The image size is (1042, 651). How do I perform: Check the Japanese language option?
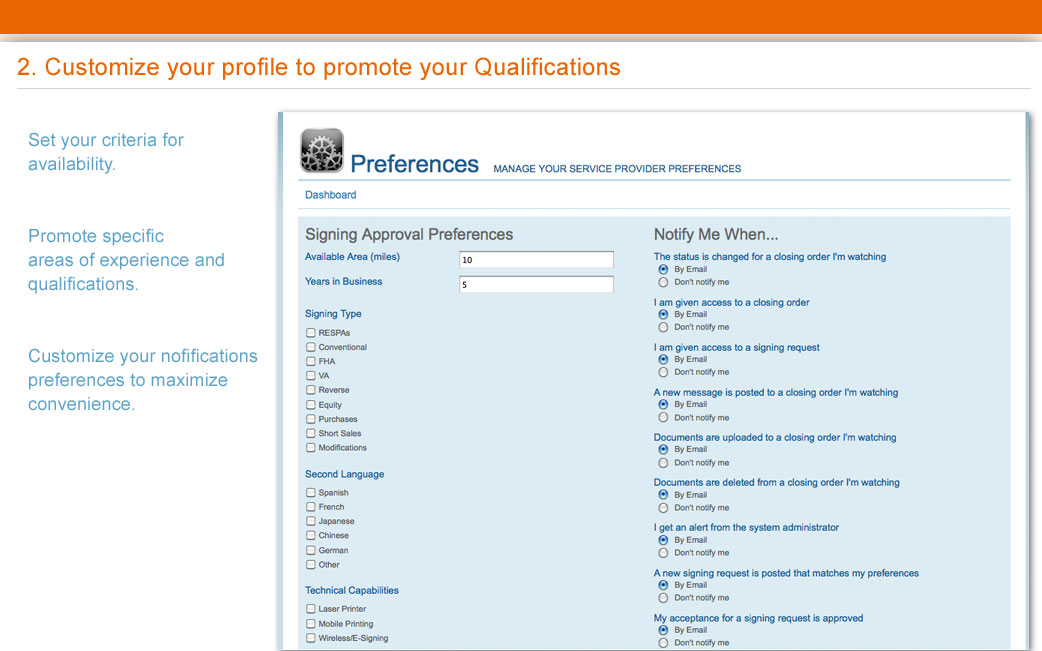click(x=310, y=521)
